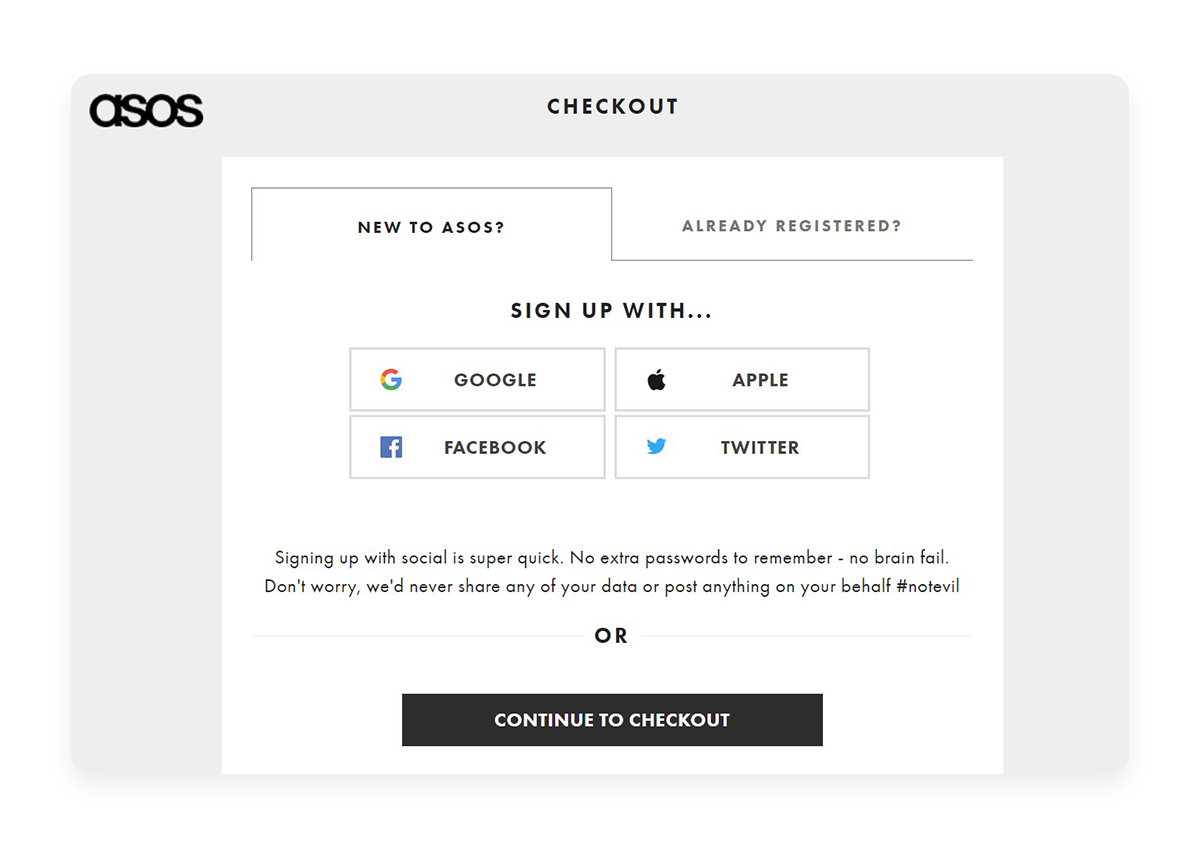Open the Already Registered? tab

[792, 225]
